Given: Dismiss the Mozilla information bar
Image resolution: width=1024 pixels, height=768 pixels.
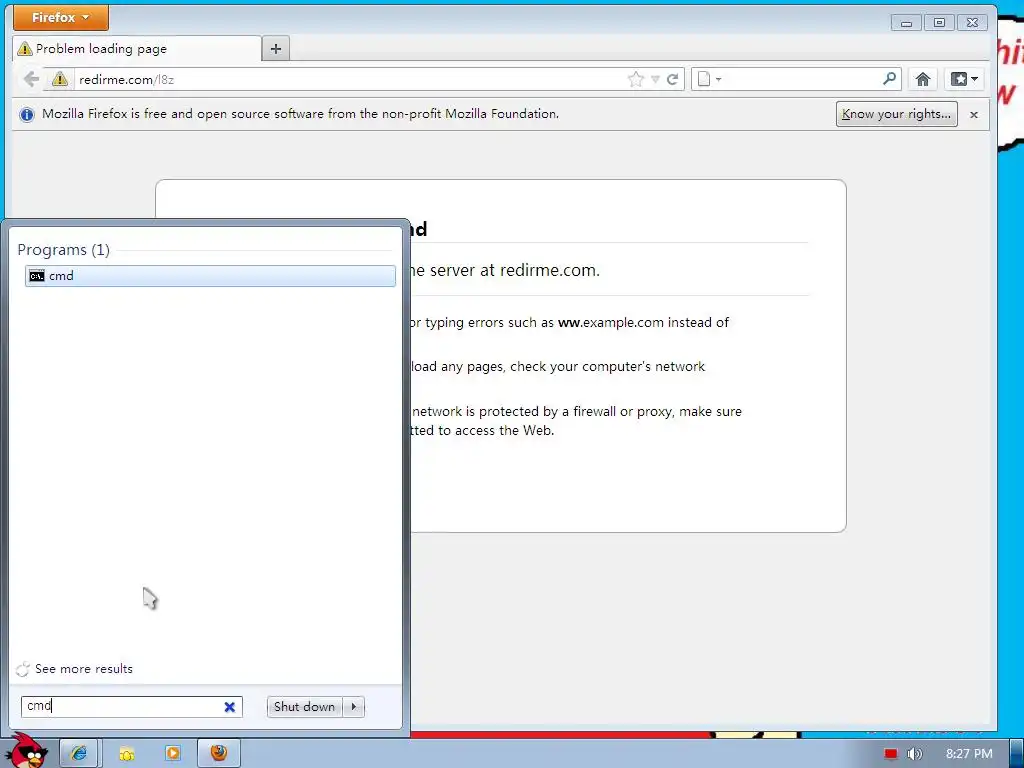Looking at the screenshot, I should 974,115.
